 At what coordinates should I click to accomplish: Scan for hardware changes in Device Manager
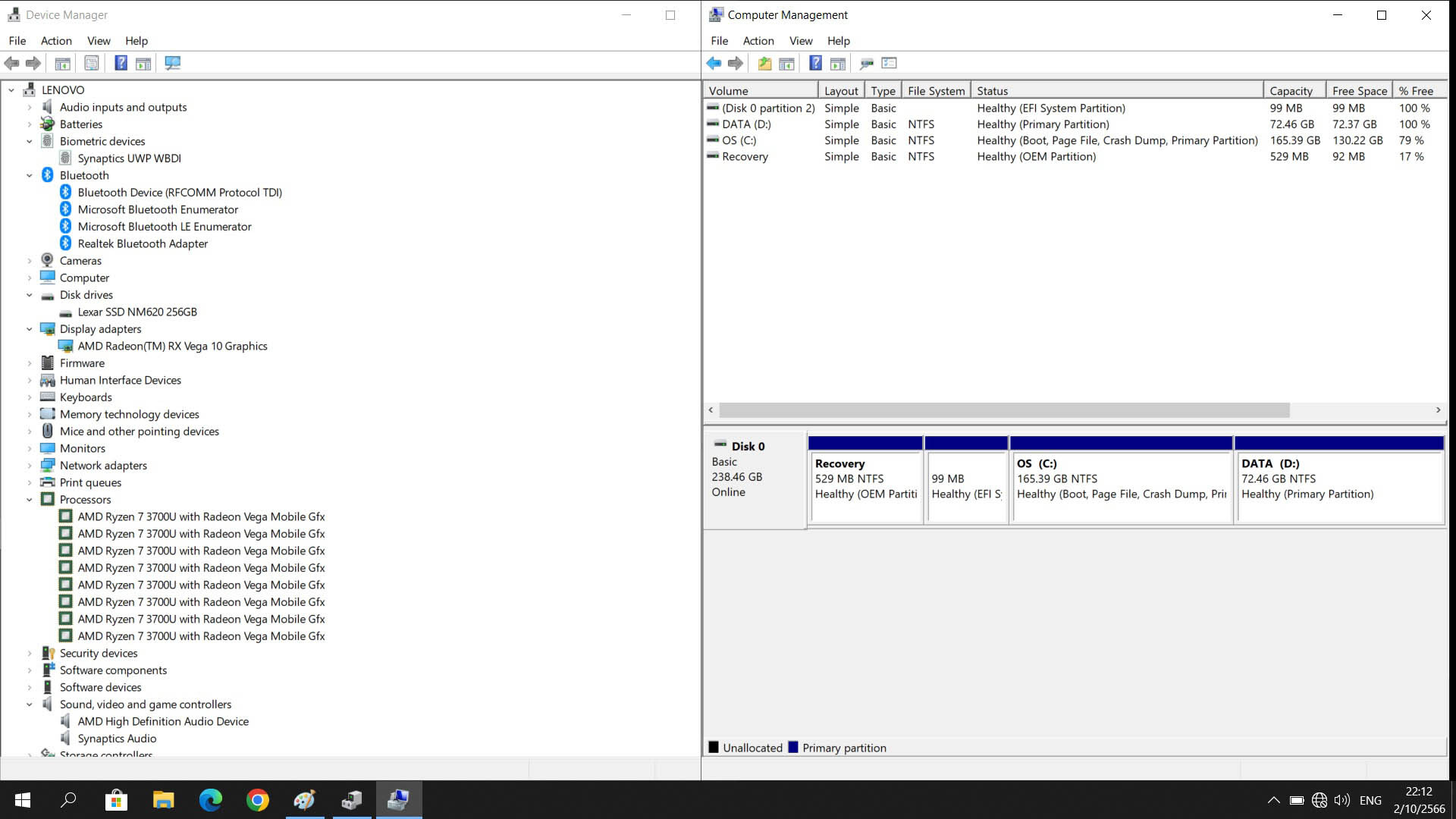(x=173, y=64)
